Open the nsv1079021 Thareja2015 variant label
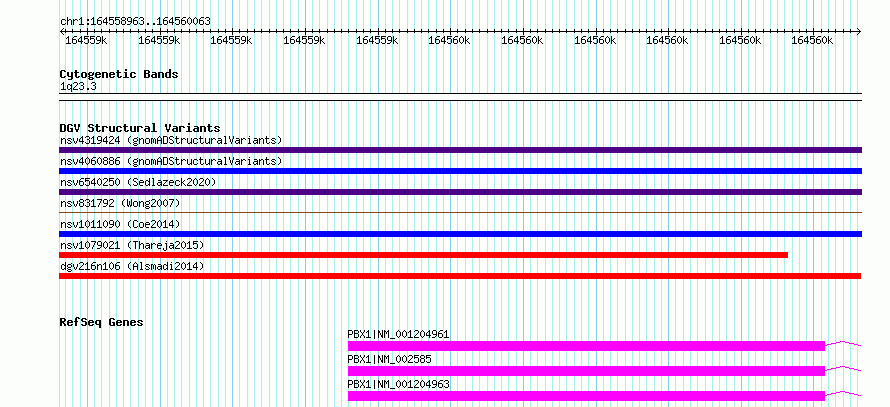This screenshot has width=890, height=407. (x=132, y=245)
